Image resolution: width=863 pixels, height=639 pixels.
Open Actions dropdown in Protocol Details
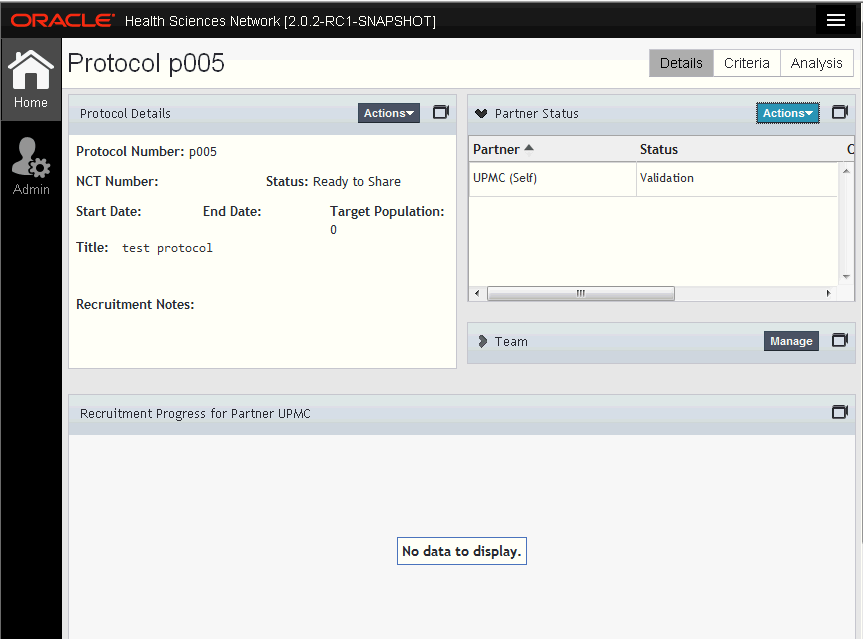coord(389,113)
